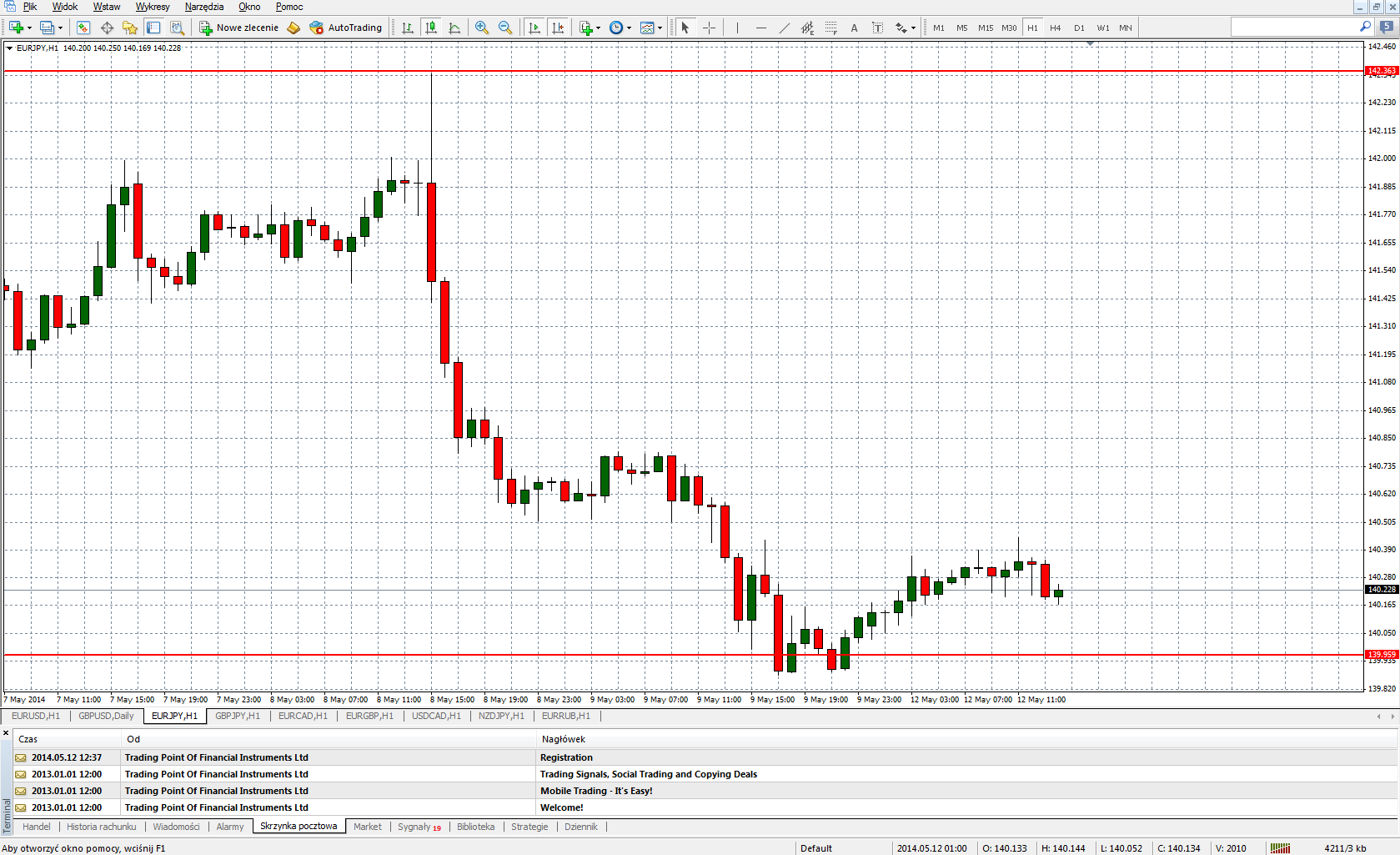1400x855 pixels.
Task: Click the Zoom In magnifier icon
Action: pyautogui.click(x=482, y=28)
